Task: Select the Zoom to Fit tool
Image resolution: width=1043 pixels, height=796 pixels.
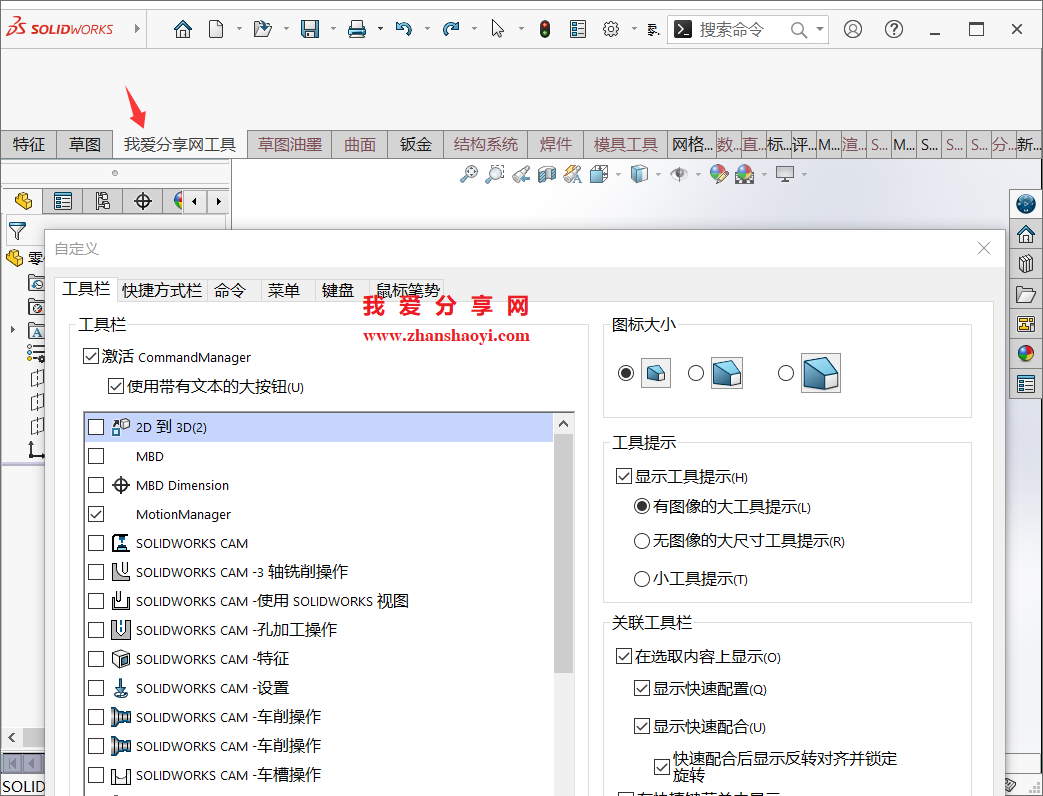Action: [469, 173]
